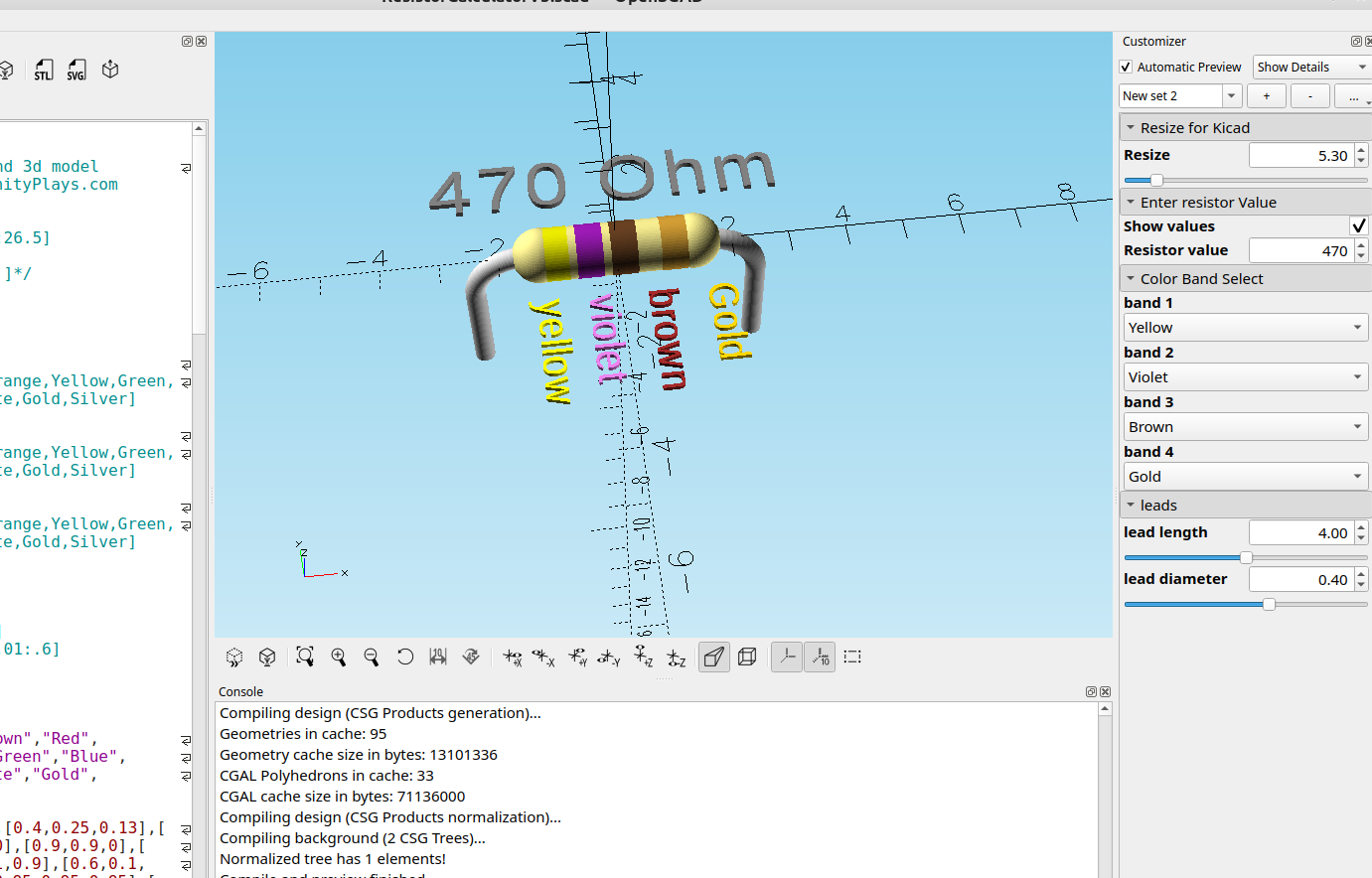Collapse the Color Band Select section

pyautogui.click(x=1246, y=279)
